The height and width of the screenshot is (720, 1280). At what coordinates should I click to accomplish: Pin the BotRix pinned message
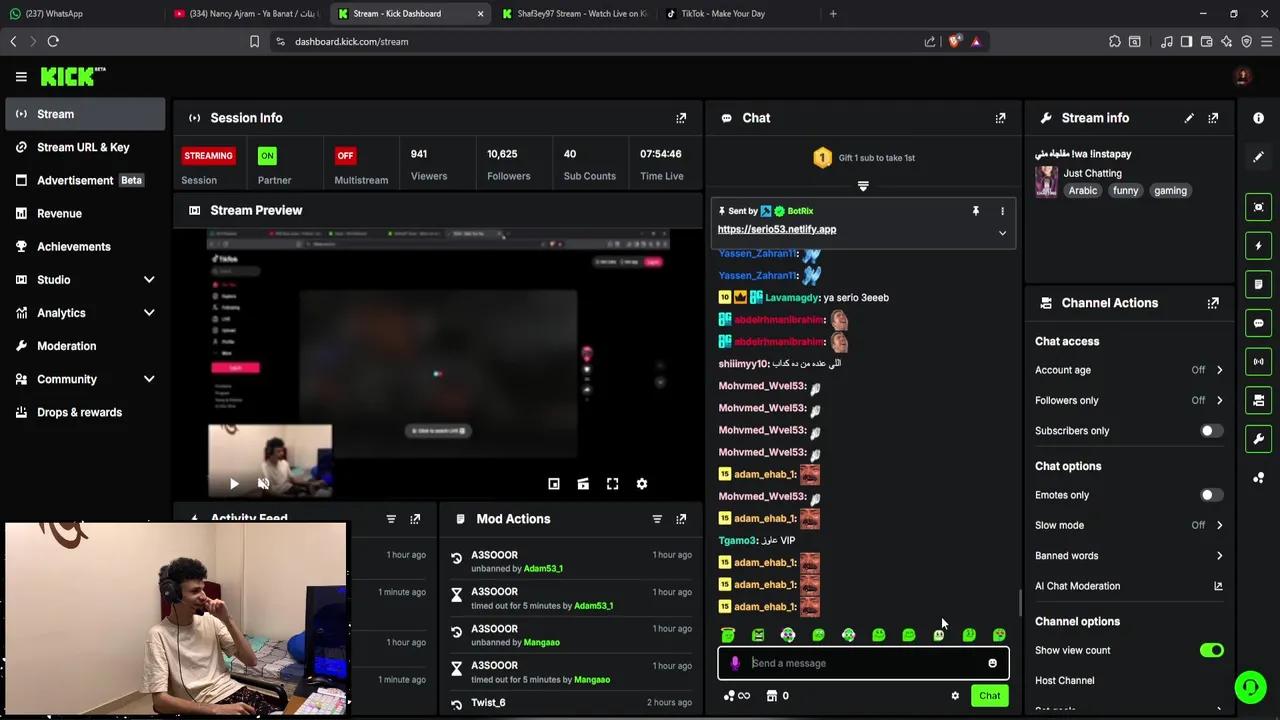coord(975,211)
